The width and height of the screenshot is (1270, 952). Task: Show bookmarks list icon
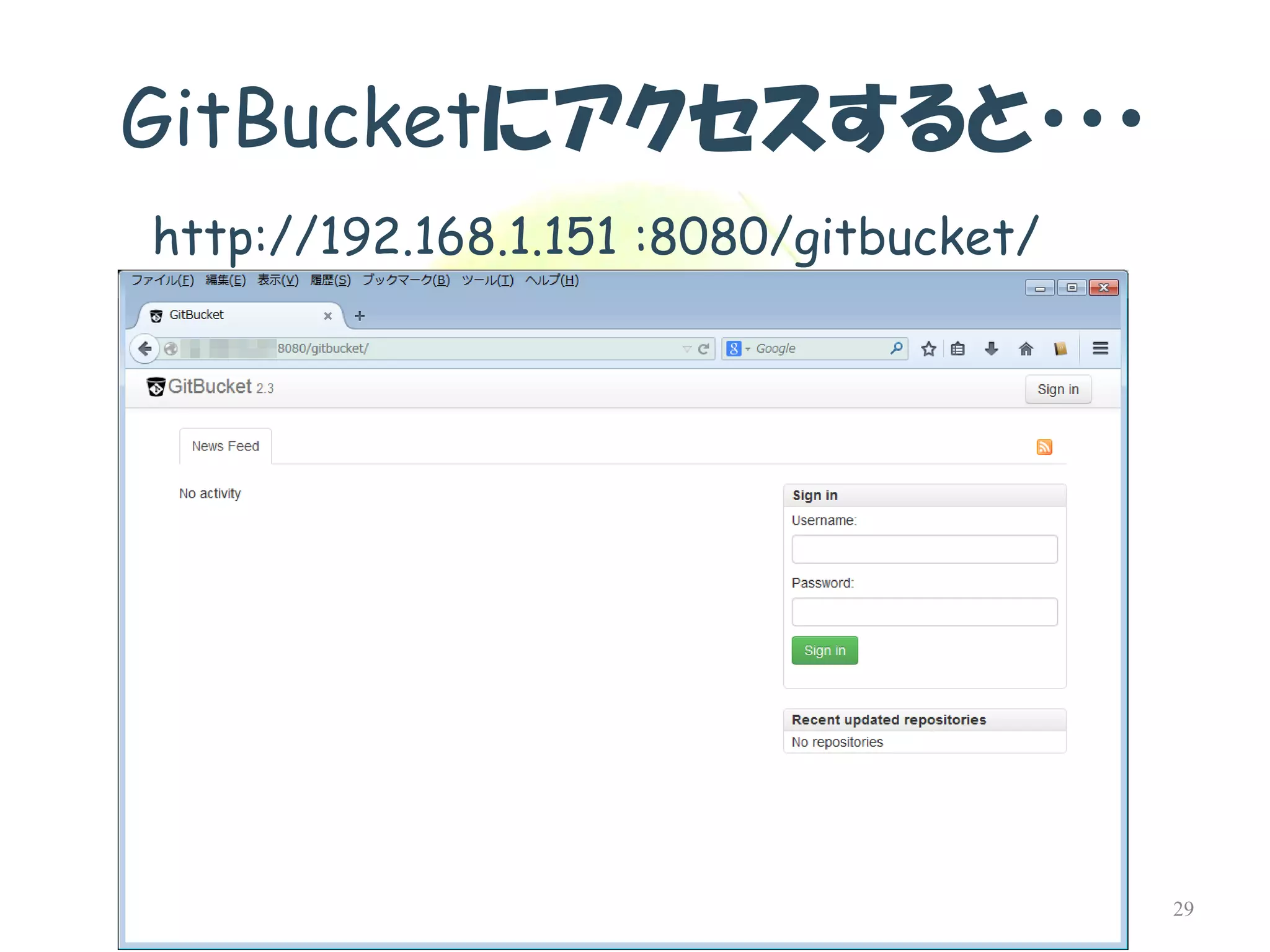coord(957,349)
